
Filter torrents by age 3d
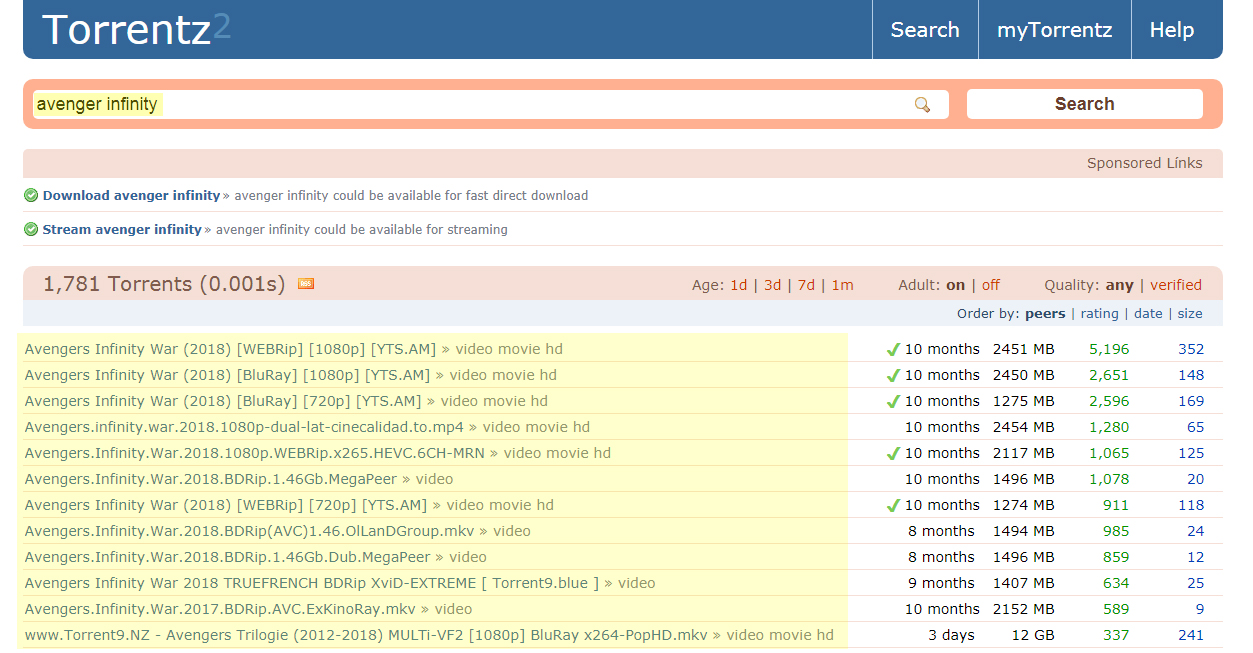[x=772, y=285]
